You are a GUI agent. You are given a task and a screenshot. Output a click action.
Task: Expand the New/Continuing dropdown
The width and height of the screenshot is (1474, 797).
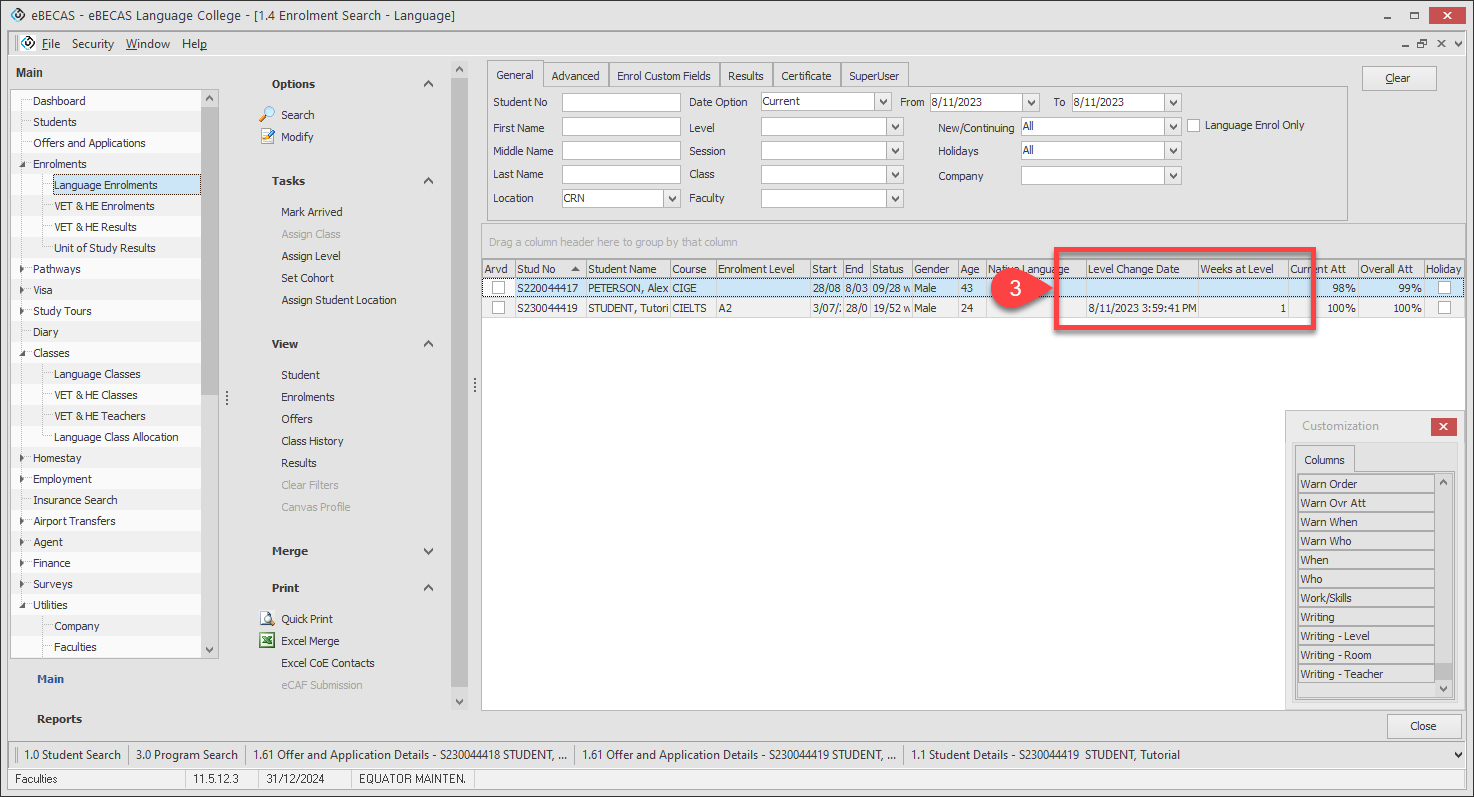point(1173,127)
